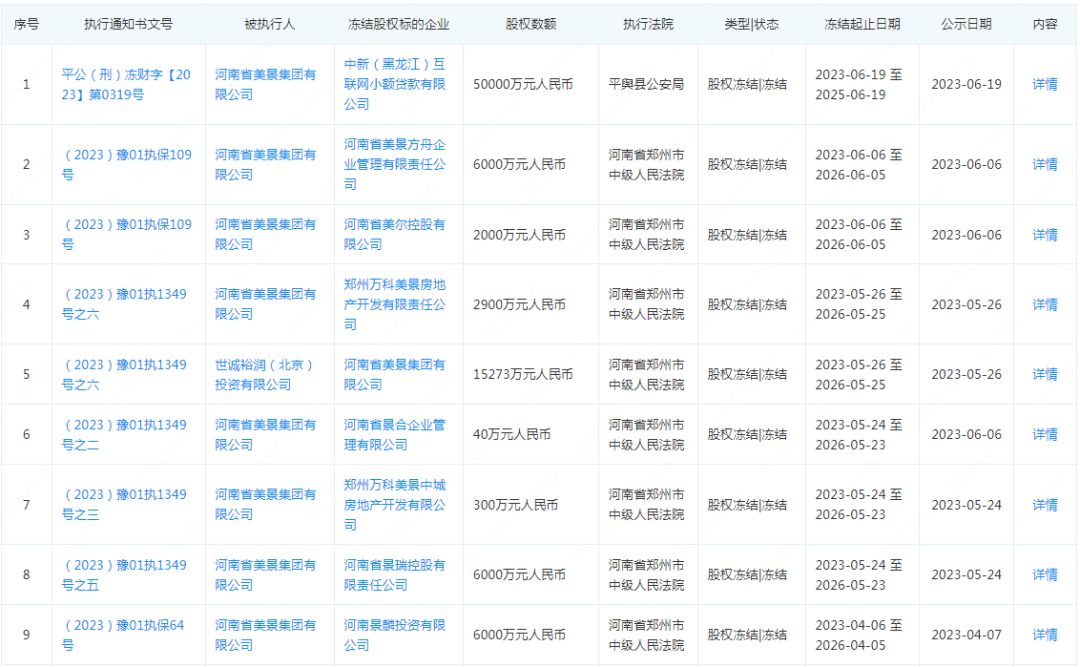Select the 执行通知书文号 column header
1080x667 pixels.
tap(128, 24)
